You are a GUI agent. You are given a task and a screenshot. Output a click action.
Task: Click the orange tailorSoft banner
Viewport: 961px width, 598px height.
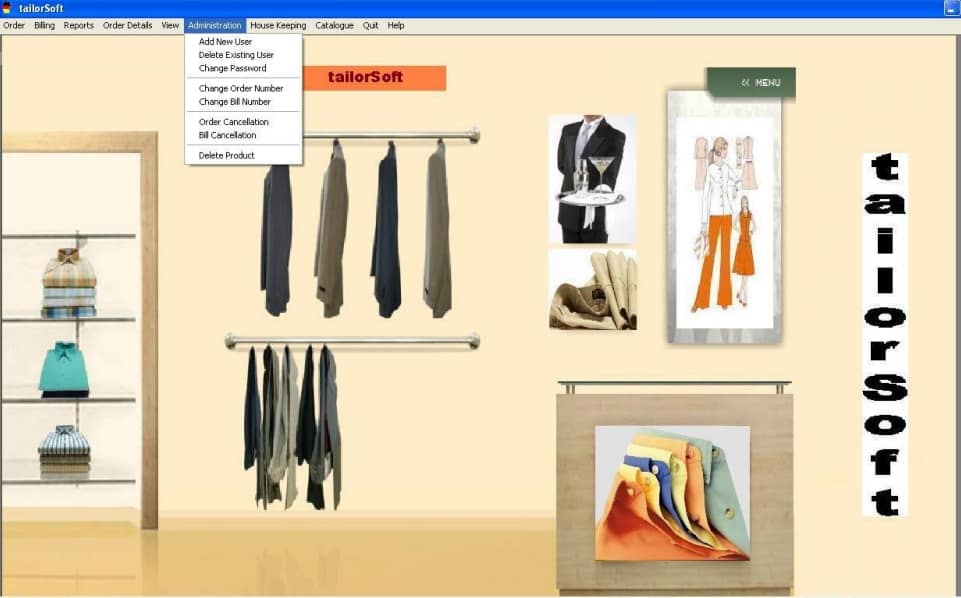coord(374,77)
